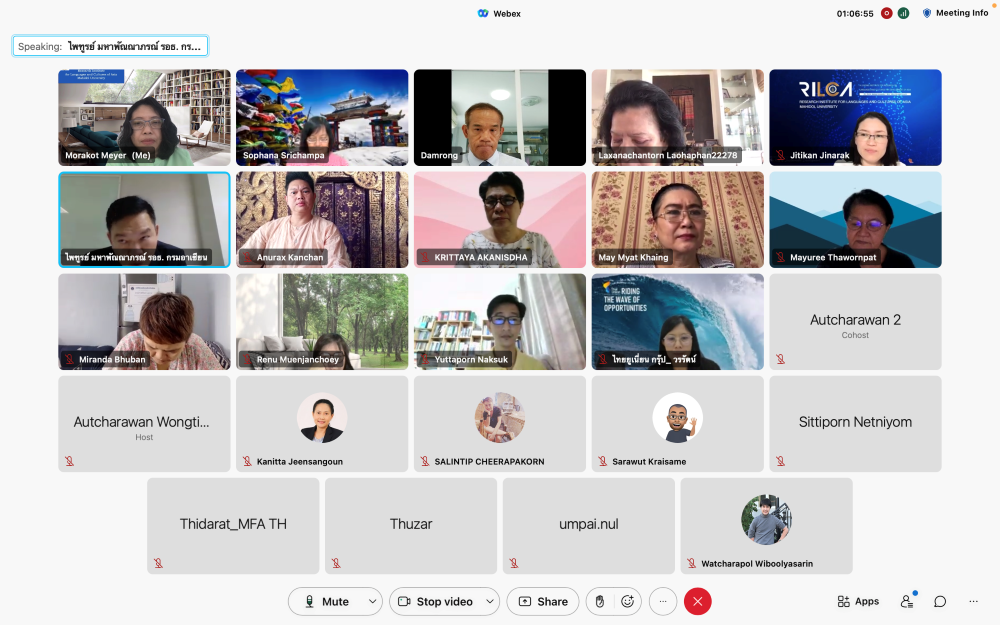The image size is (1000, 625).
Task: Click the red leave meeting button
Action: pyautogui.click(x=697, y=601)
